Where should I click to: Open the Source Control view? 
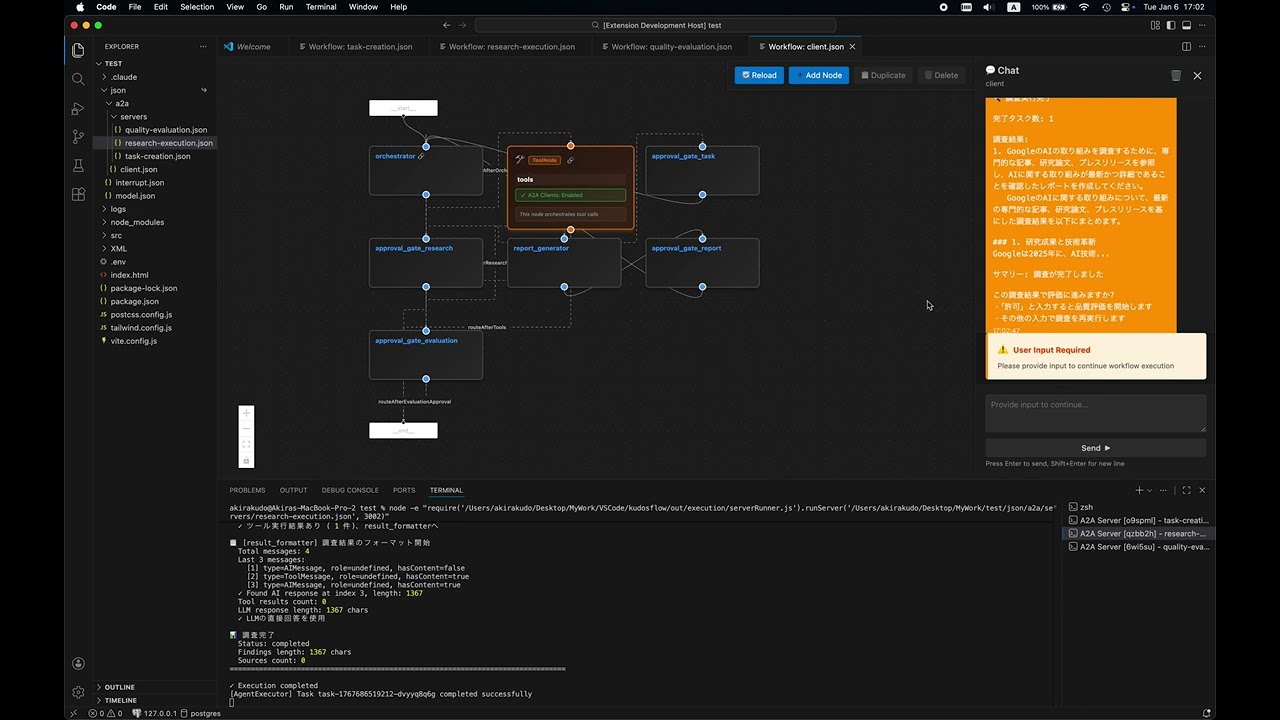[78, 137]
